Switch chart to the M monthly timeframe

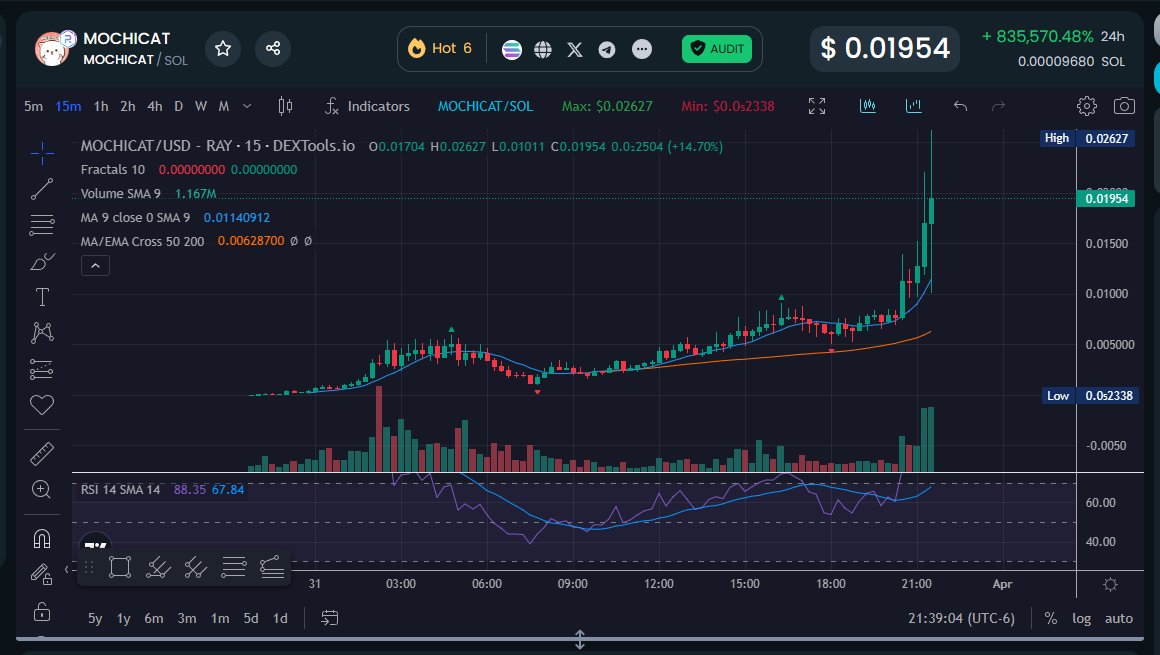[x=223, y=107]
